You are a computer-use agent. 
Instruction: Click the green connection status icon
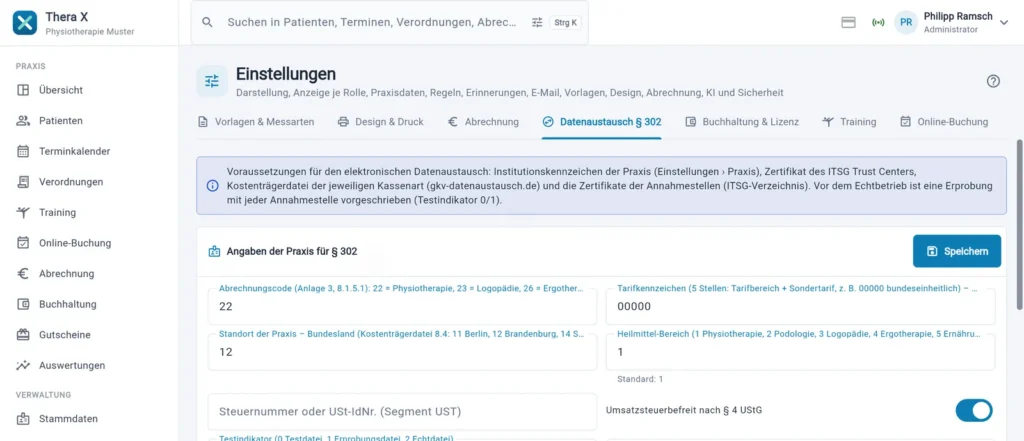pos(878,22)
